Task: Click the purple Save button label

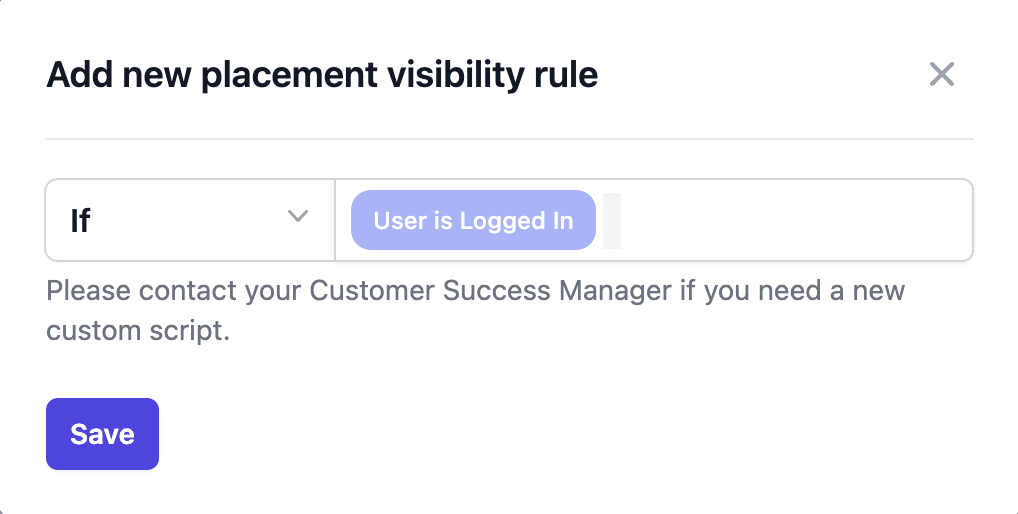Action: tap(103, 434)
